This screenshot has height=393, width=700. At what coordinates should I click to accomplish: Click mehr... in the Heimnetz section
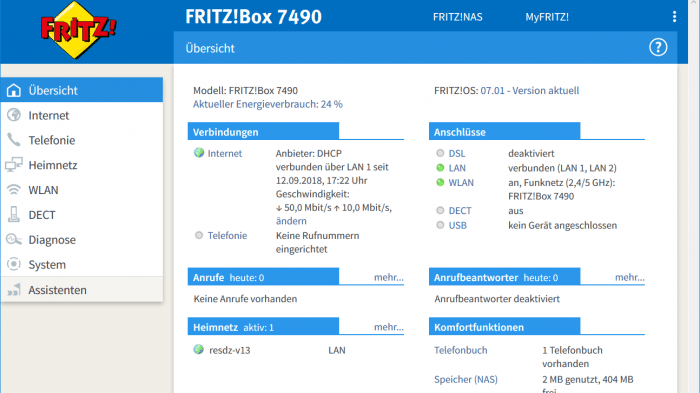pos(388,327)
